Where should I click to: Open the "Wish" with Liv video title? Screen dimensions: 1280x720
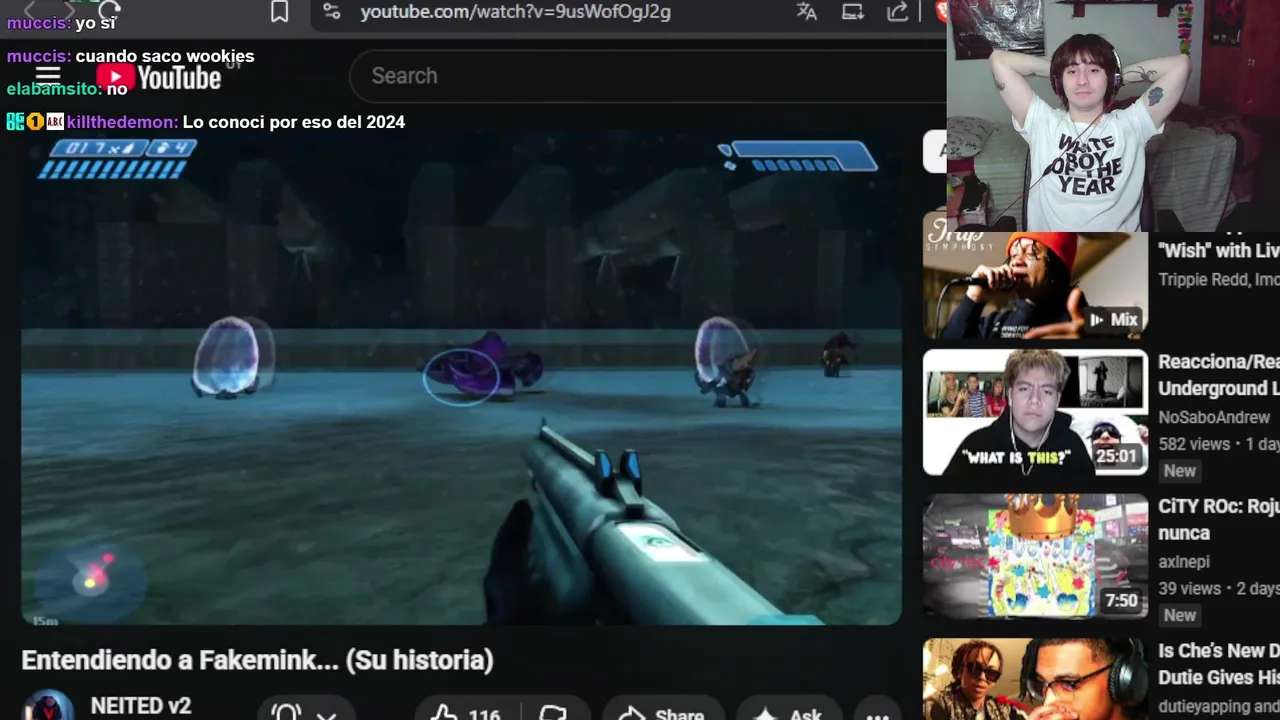click(1218, 251)
